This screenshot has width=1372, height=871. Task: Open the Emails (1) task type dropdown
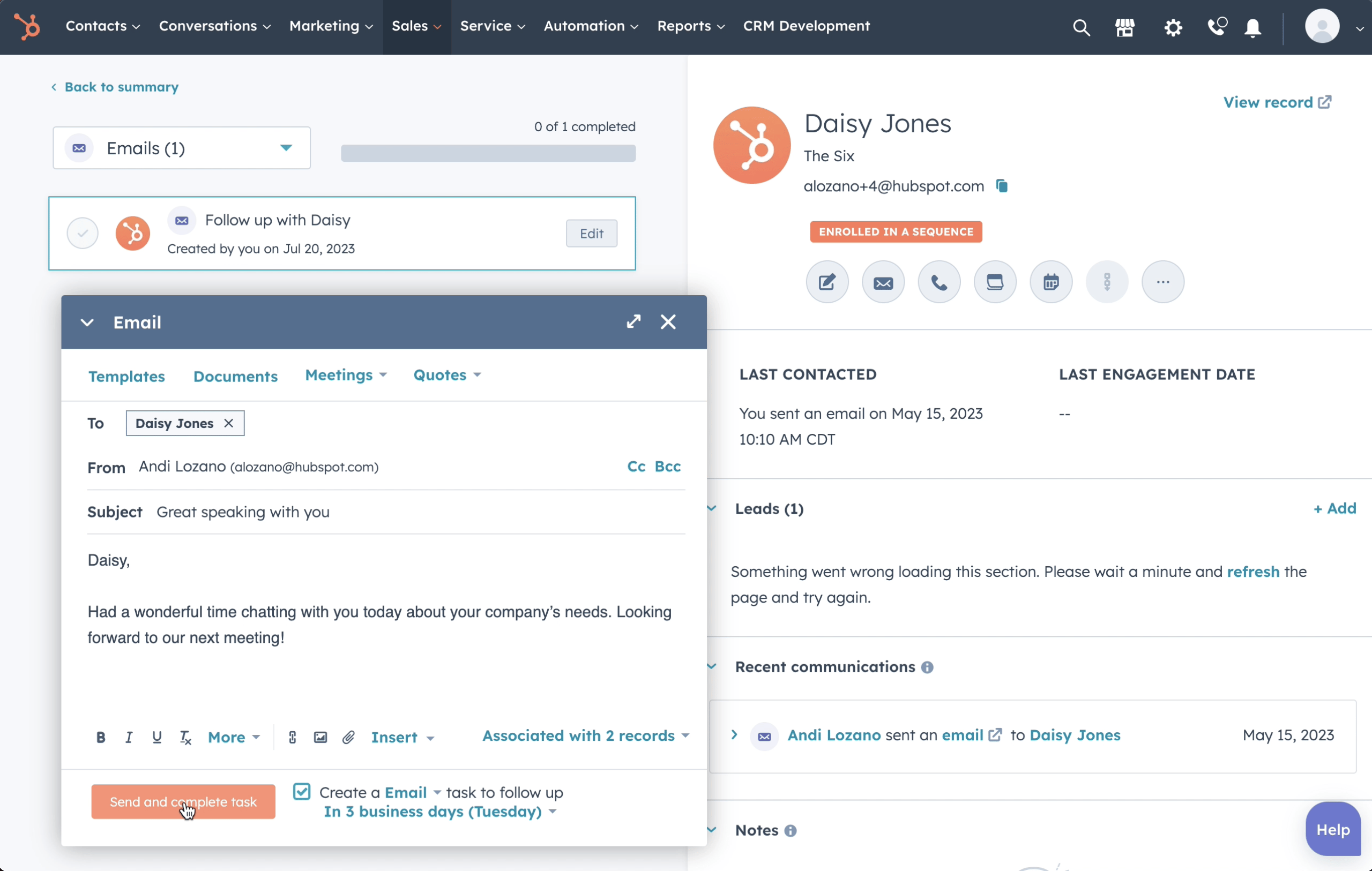(x=182, y=148)
